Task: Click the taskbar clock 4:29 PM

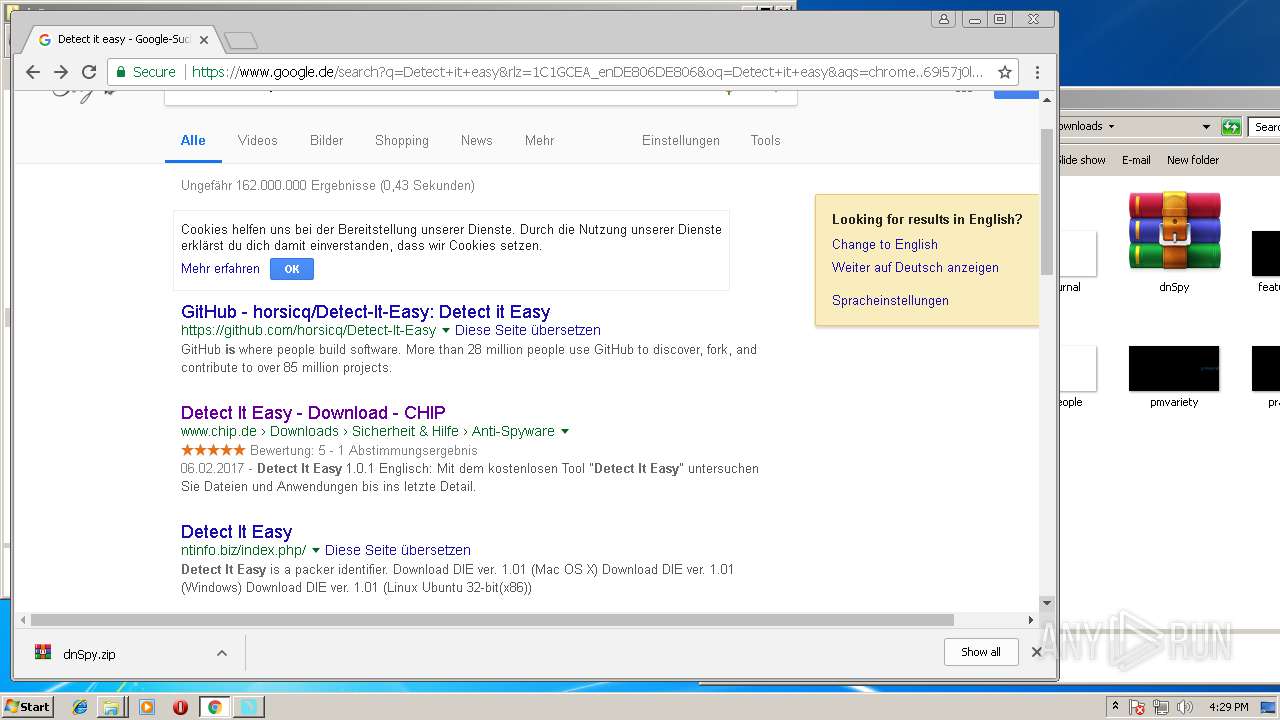Action: coord(1228,707)
